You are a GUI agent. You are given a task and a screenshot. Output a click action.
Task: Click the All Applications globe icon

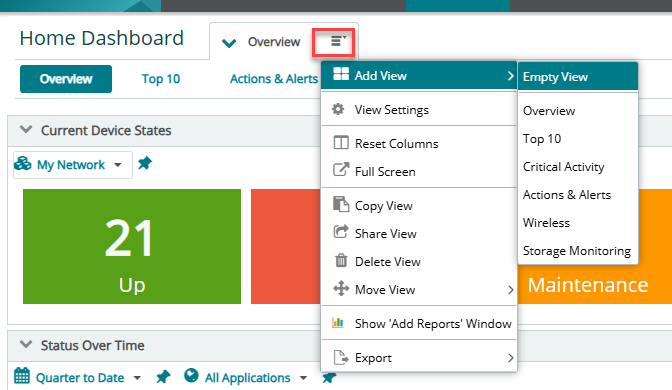(191, 375)
